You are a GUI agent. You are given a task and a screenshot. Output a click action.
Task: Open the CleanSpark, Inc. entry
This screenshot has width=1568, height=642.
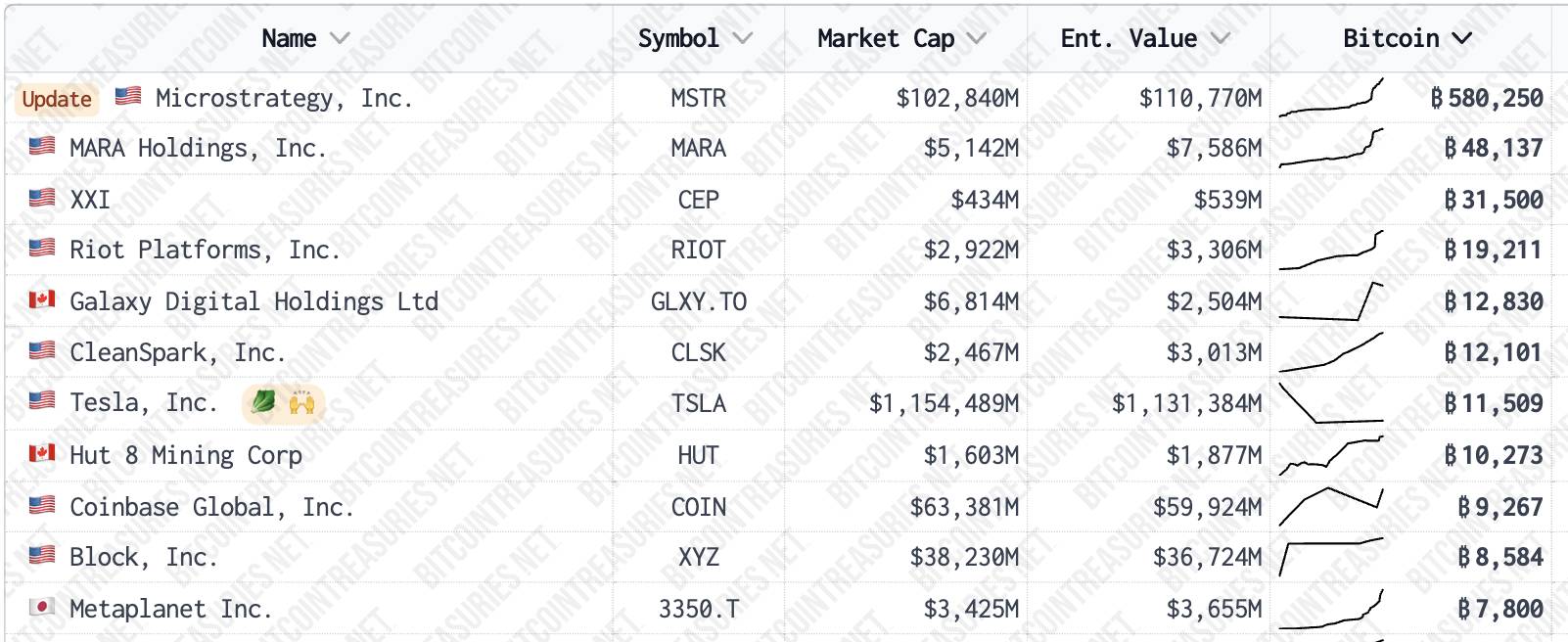(x=177, y=351)
